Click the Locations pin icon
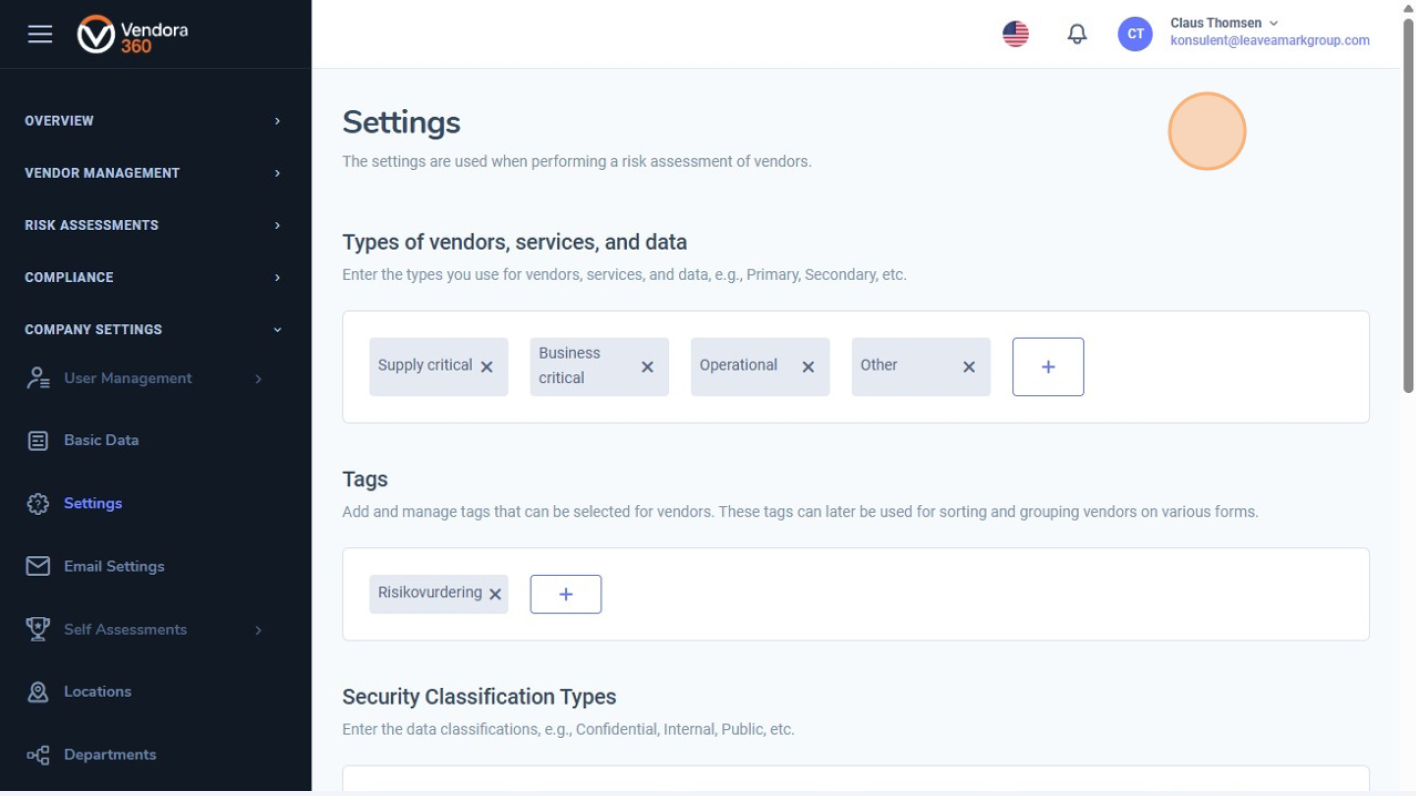The height and width of the screenshot is (796, 1416). point(38,692)
